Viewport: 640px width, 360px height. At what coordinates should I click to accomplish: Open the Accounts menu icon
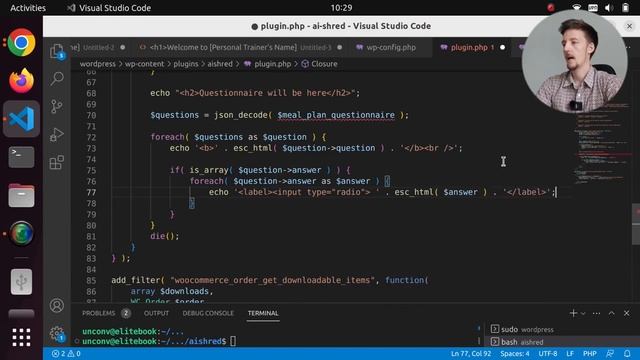[57, 305]
